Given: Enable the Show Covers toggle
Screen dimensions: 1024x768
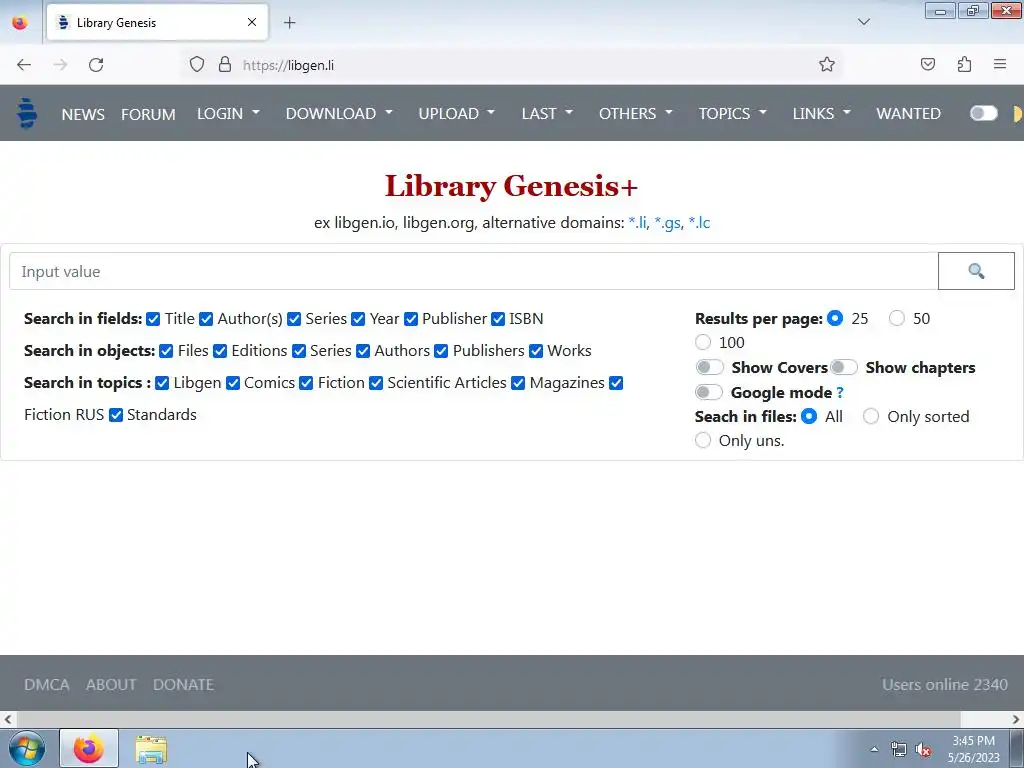Looking at the screenshot, I should click(x=709, y=367).
